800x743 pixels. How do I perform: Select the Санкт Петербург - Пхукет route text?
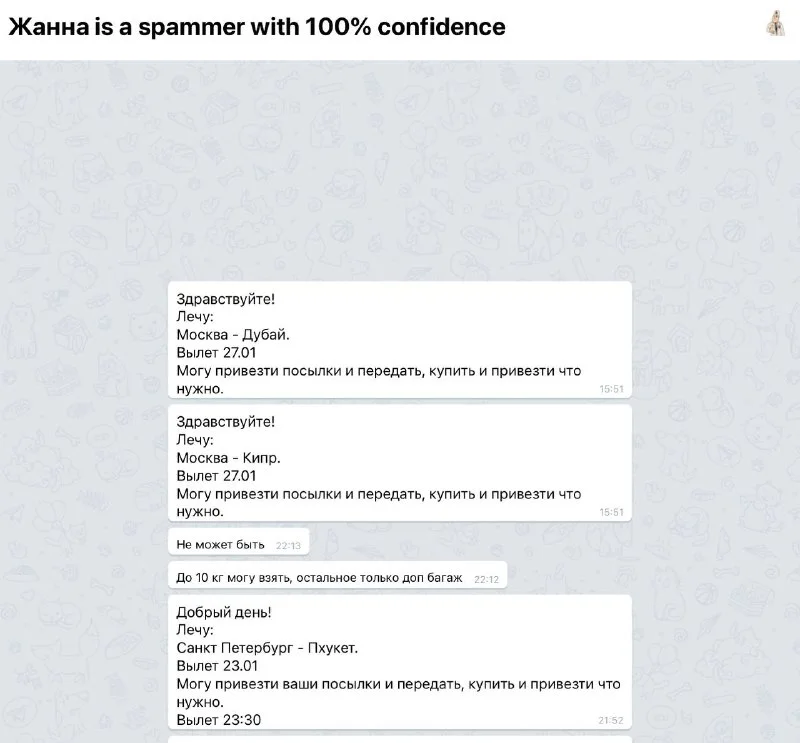267,648
